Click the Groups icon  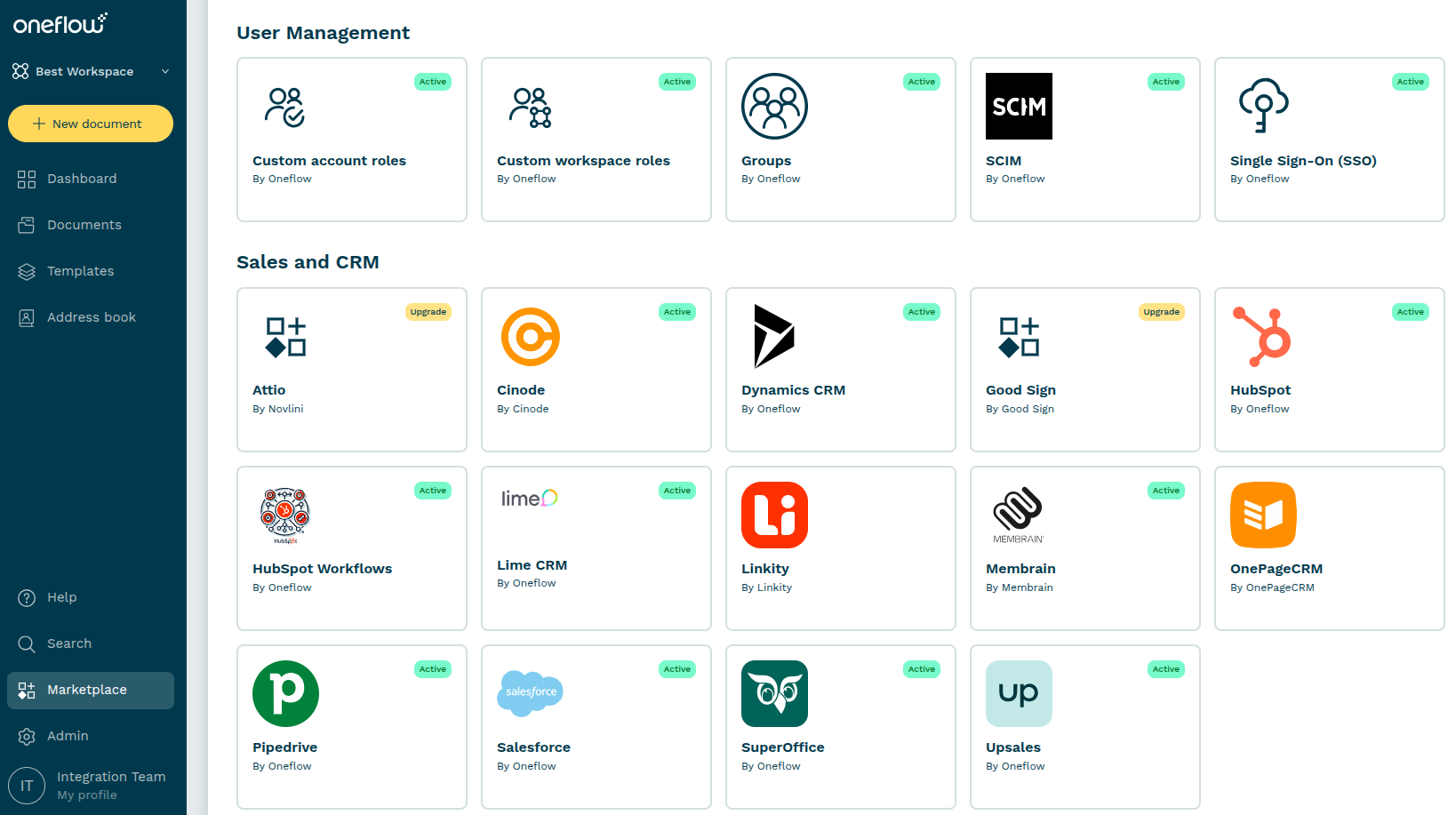coord(774,107)
